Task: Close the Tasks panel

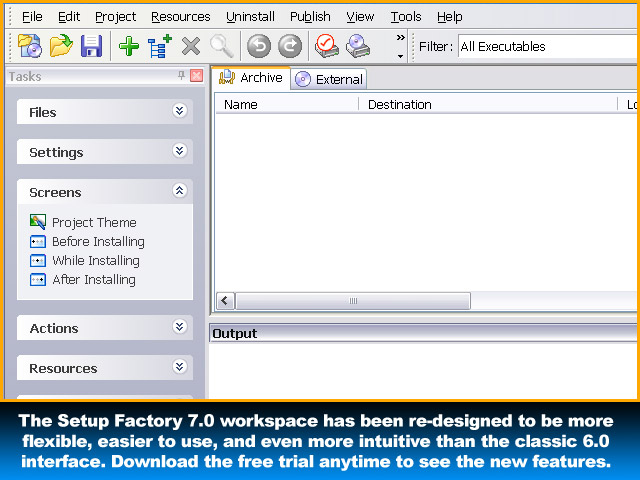Action: pos(197,76)
